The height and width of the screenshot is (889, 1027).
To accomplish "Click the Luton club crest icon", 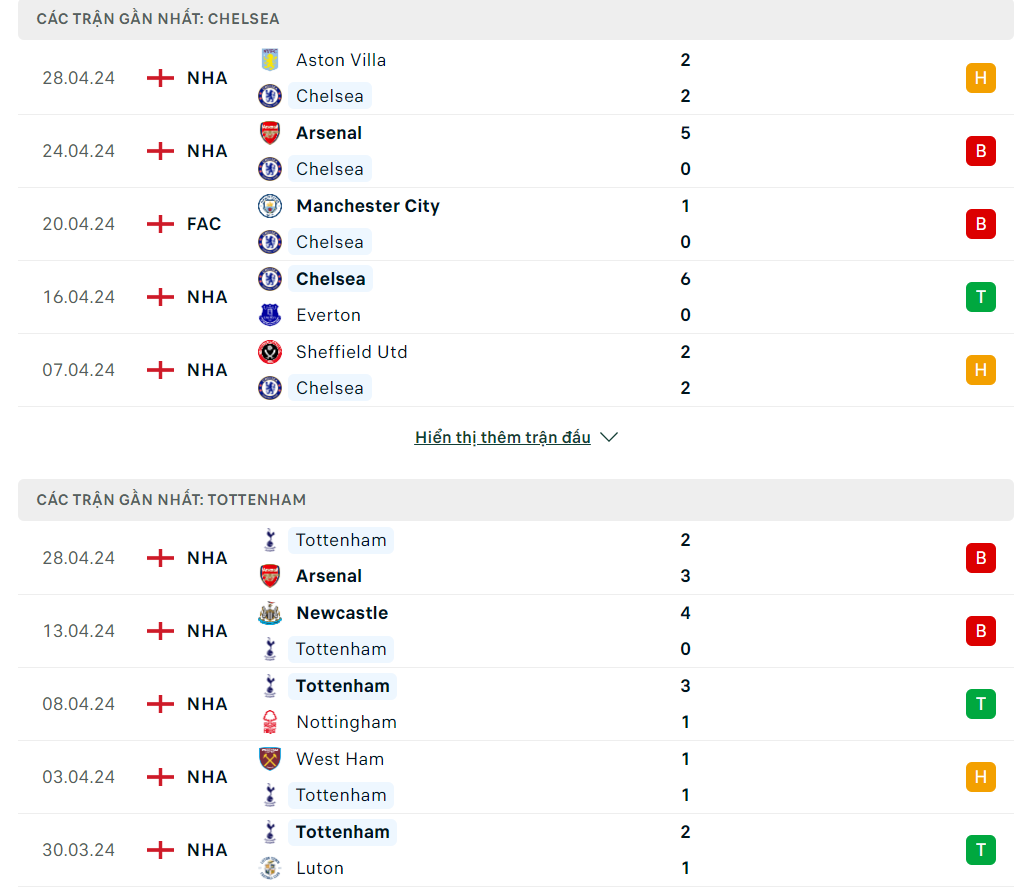I will click(270, 868).
